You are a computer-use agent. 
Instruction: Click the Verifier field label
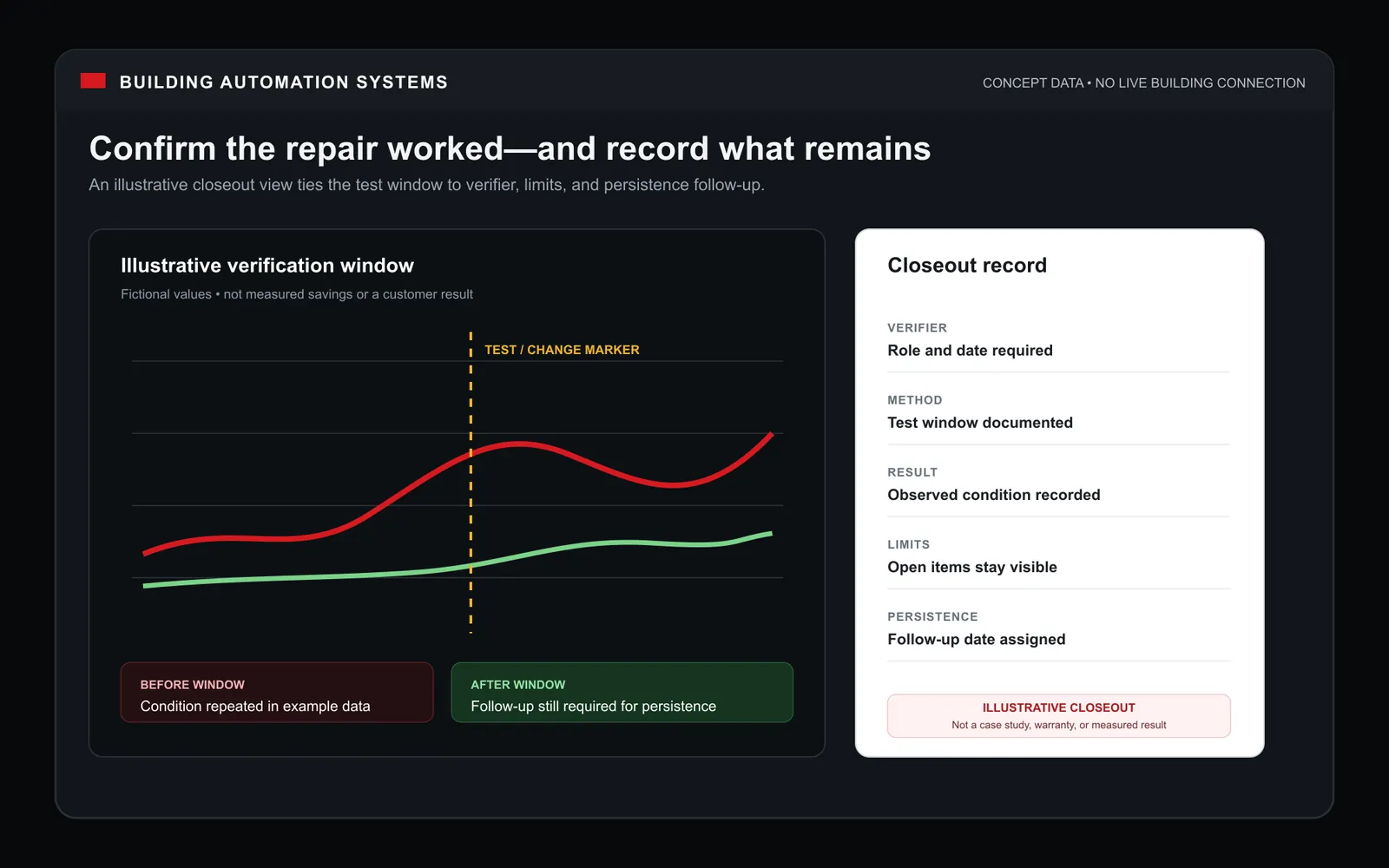917,328
